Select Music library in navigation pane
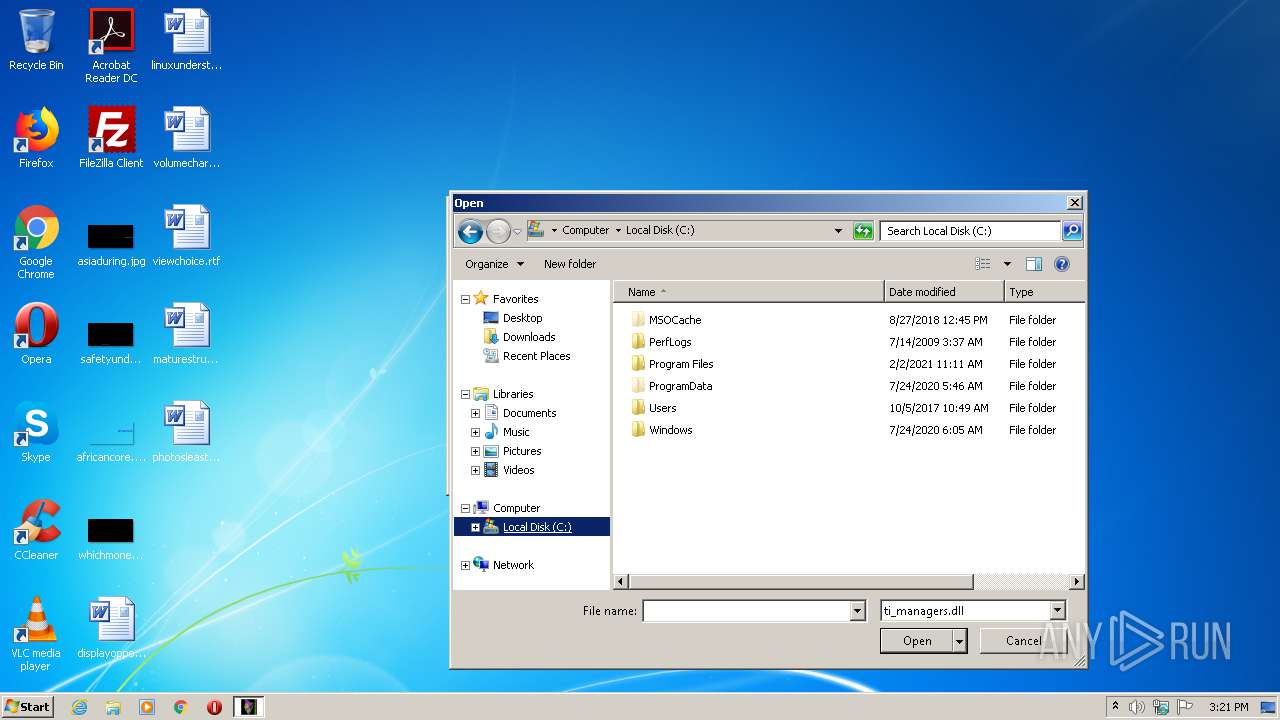 [x=516, y=432]
